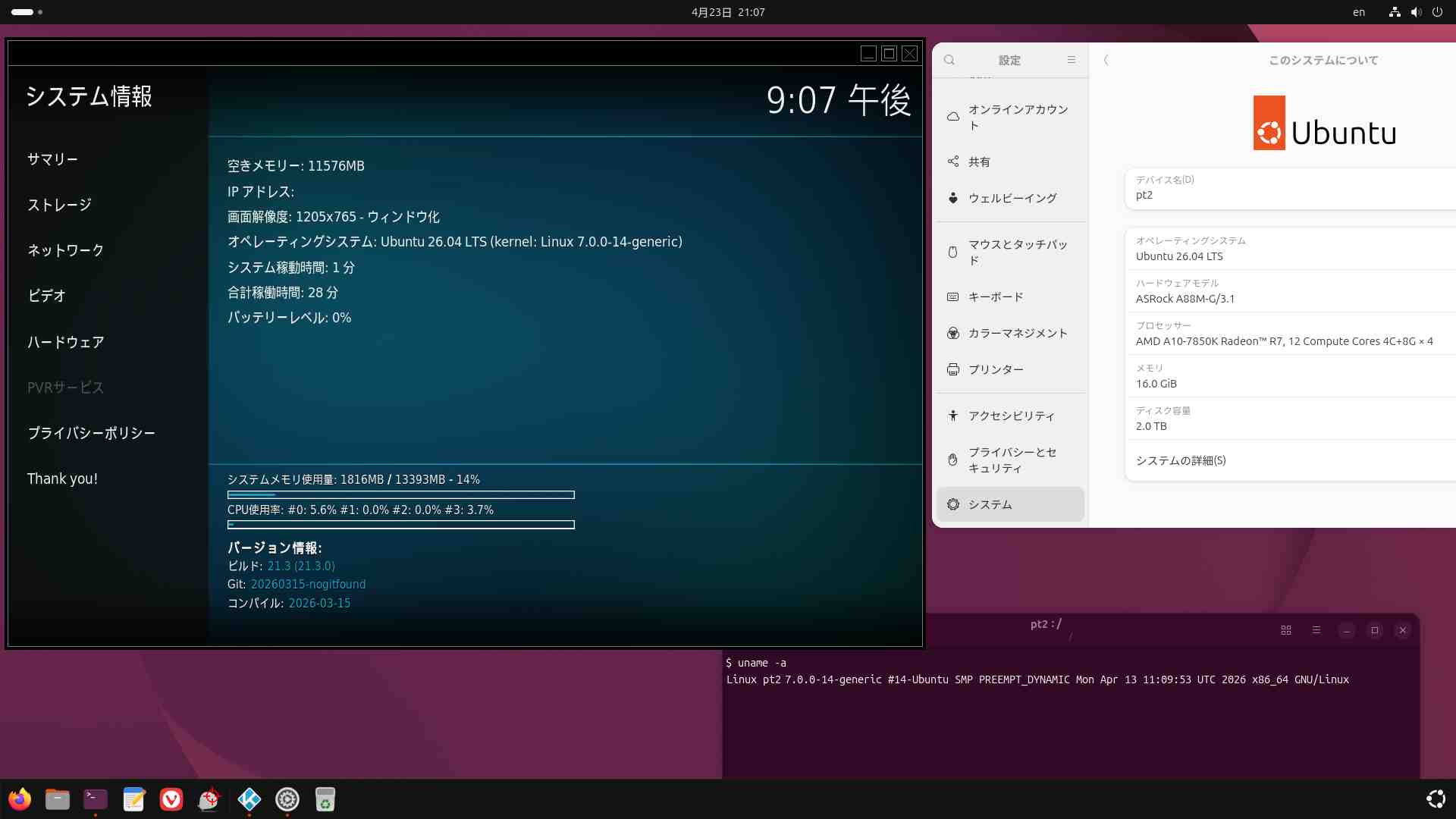Open the trash icon in the dock
Viewport: 1456px width, 819px height.
[x=325, y=799]
